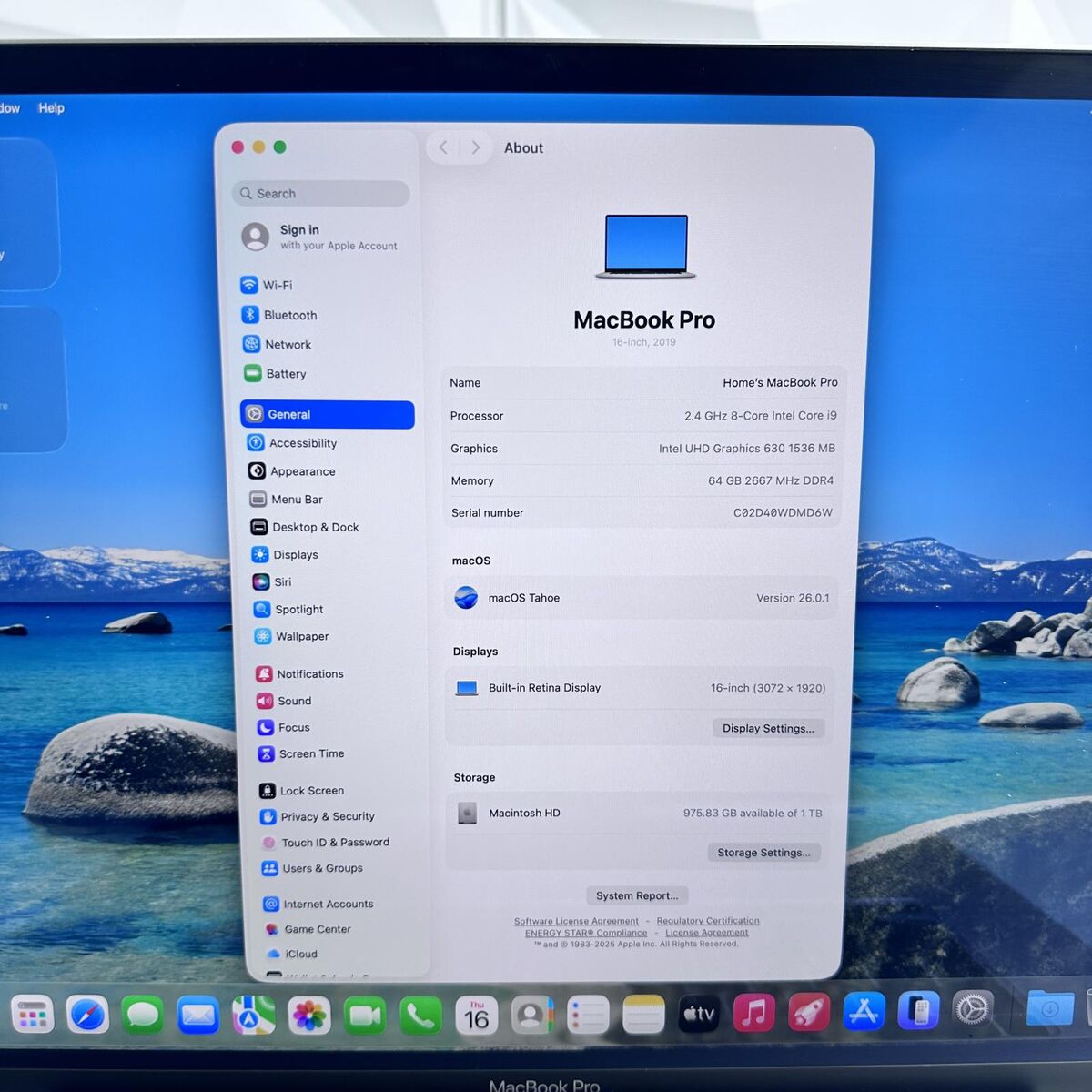Image resolution: width=1092 pixels, height=1092 pixels.
Task: Go back using the back chevron
Action: coord(443,147)
